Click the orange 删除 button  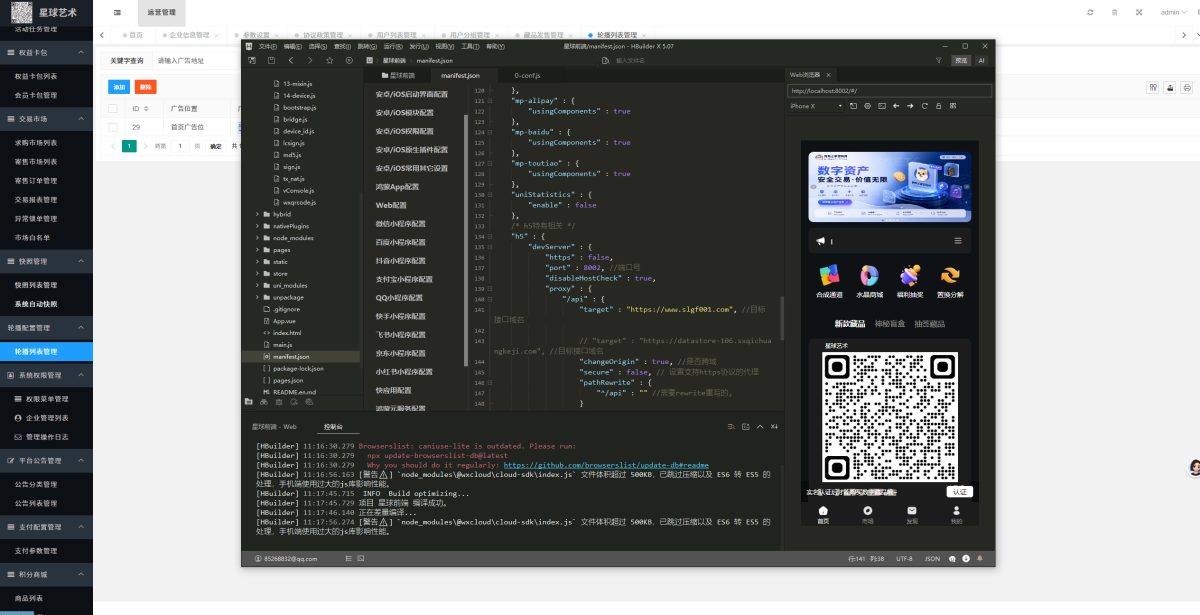click(x=146, y=87)
